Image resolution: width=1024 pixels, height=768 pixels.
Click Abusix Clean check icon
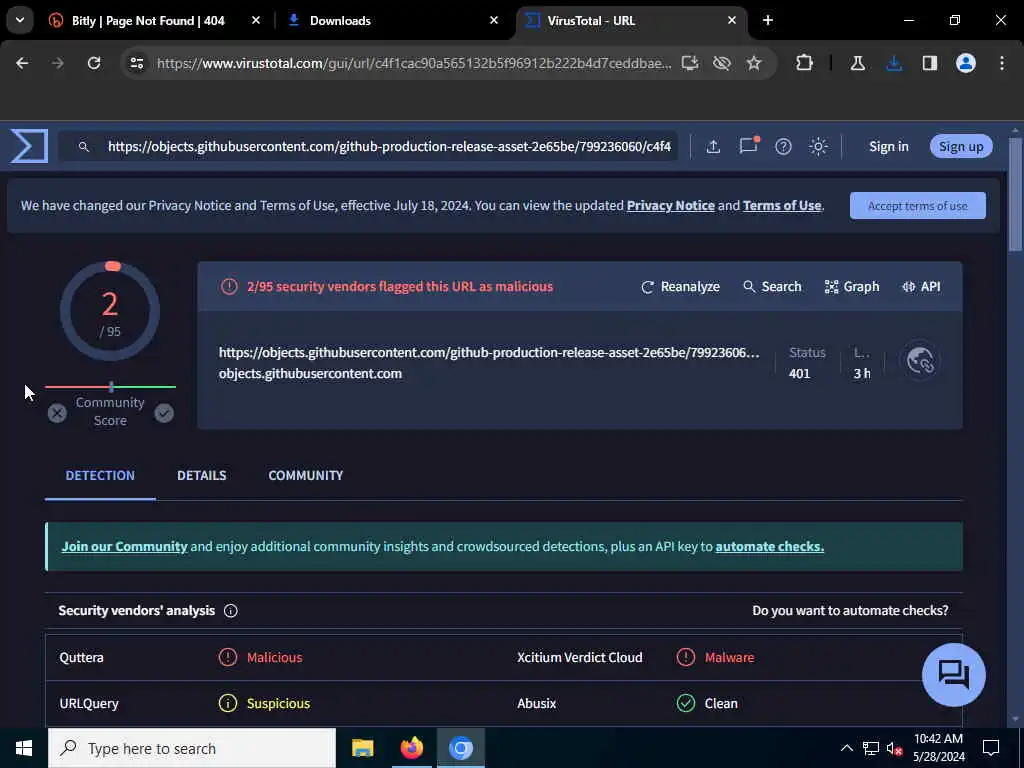[686, 703]
